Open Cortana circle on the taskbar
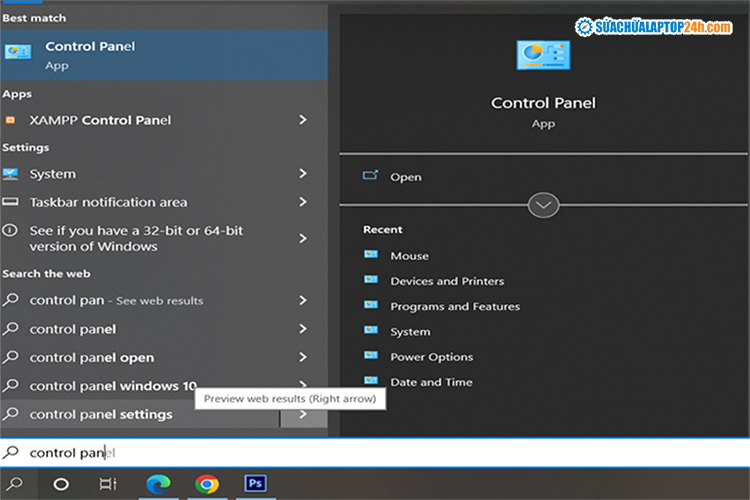Screen dimensions: 750x500 61,484
